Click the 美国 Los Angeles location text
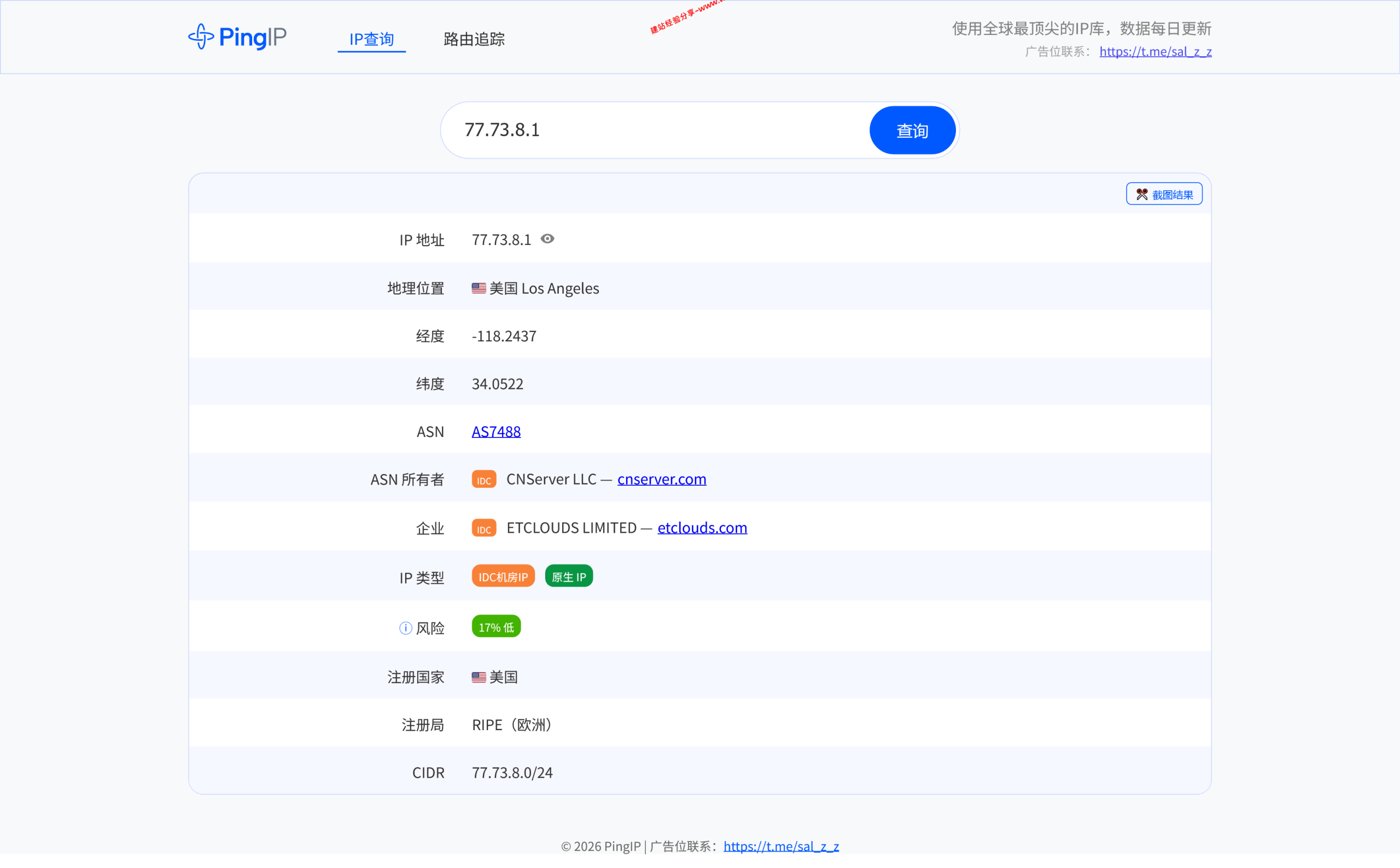 pyautogui.click(x=544, y=288)
